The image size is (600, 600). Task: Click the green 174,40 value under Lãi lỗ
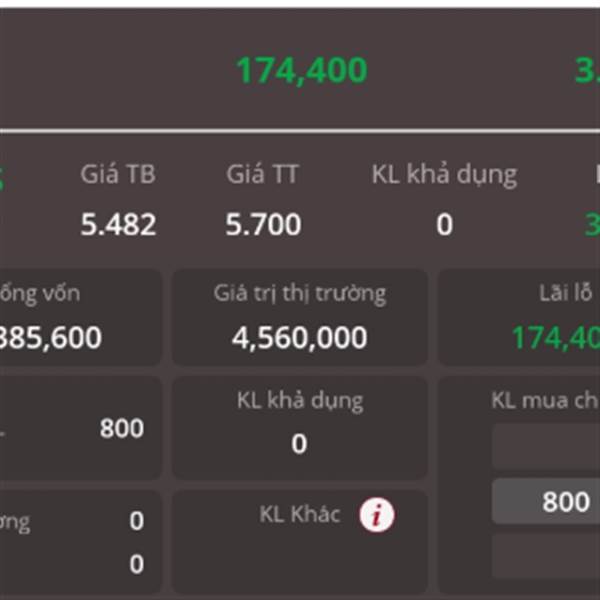coord(556,338)
